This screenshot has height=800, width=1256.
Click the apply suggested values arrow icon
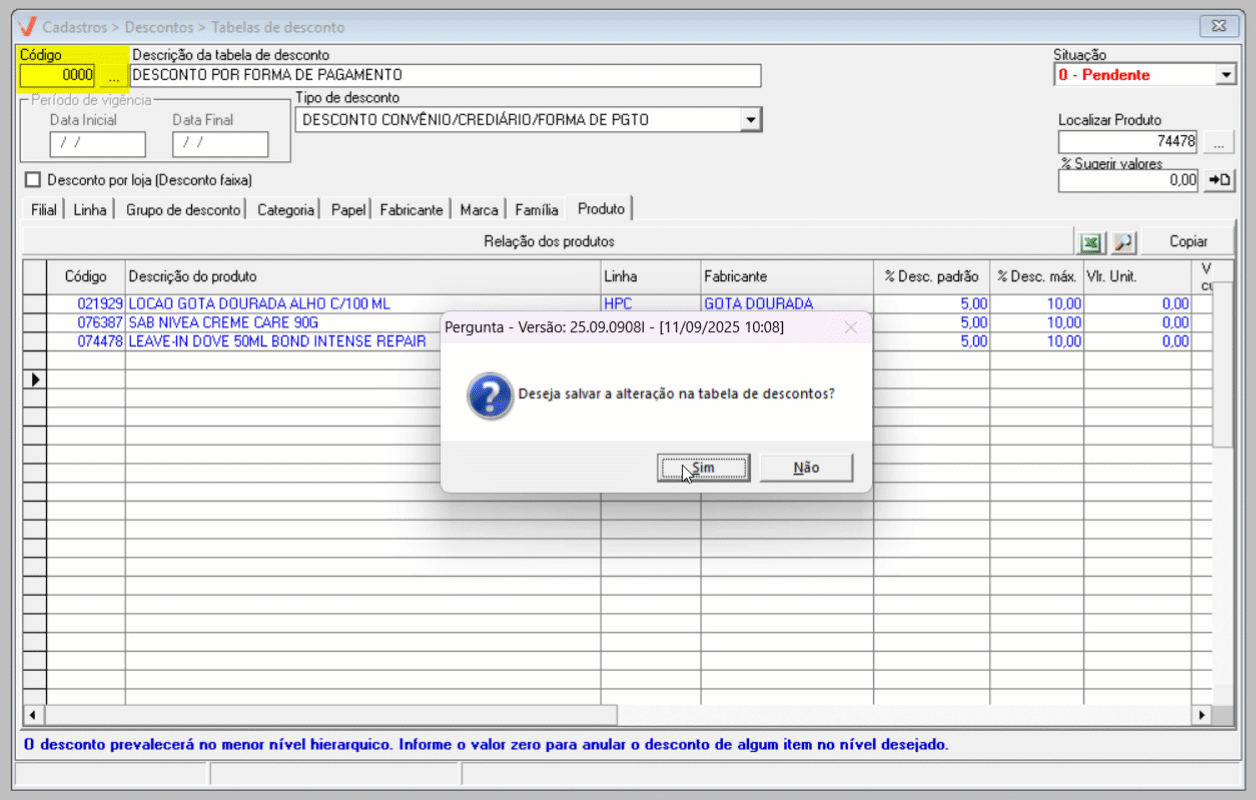click(x=1219, y=180)
